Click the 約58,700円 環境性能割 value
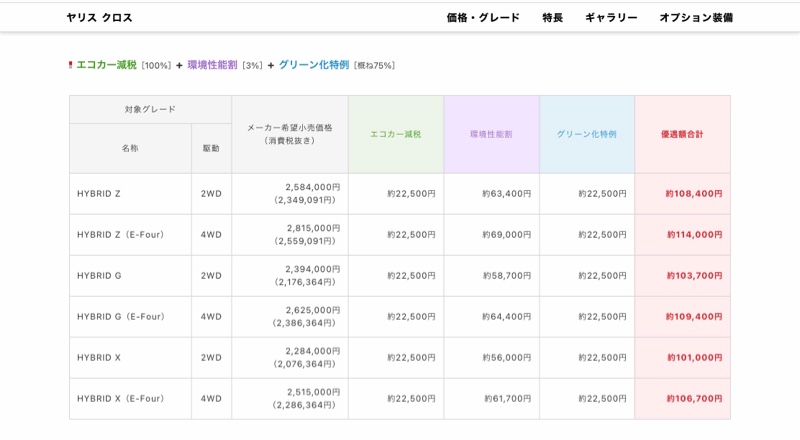Image resolution: width=800 pixels, height=440 pixels. coord(507,276)
